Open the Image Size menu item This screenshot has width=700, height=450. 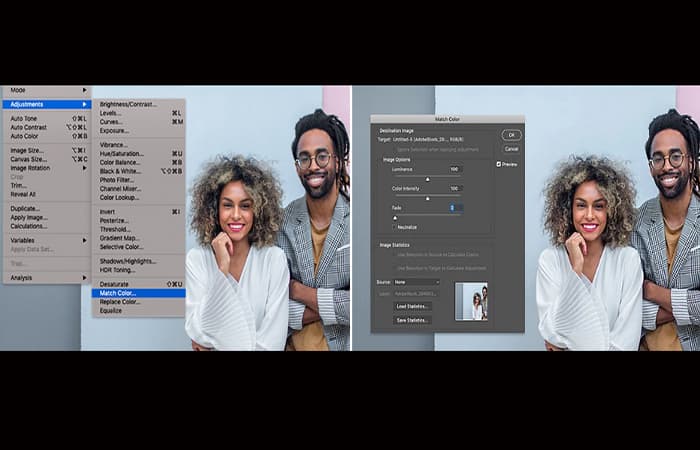[28, 150]
